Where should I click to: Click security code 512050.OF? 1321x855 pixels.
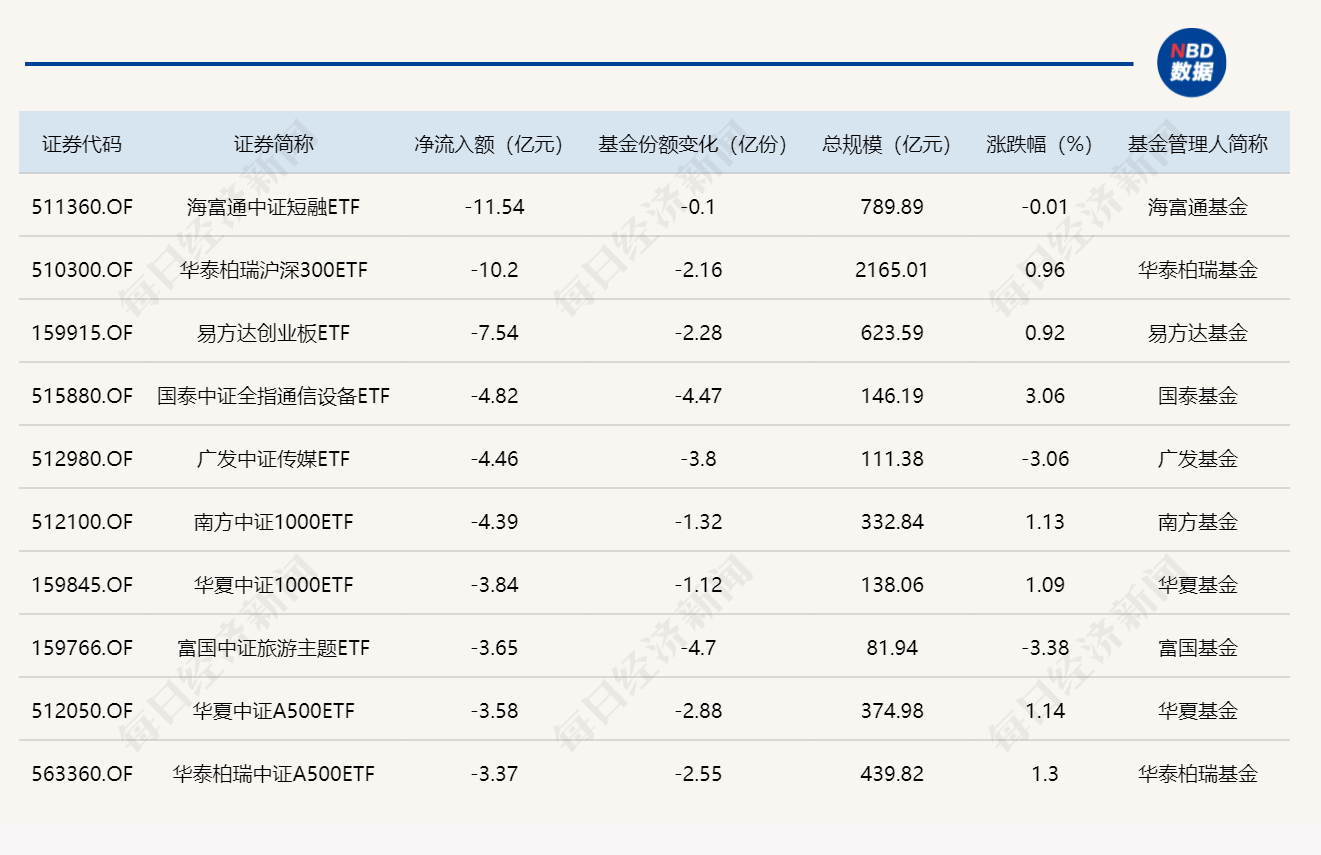(x=82, y=711)
